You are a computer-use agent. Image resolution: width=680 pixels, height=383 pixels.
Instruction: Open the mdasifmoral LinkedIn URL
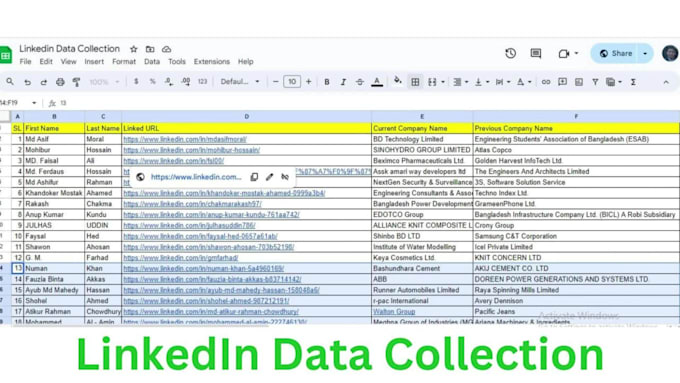click(185, 139)
